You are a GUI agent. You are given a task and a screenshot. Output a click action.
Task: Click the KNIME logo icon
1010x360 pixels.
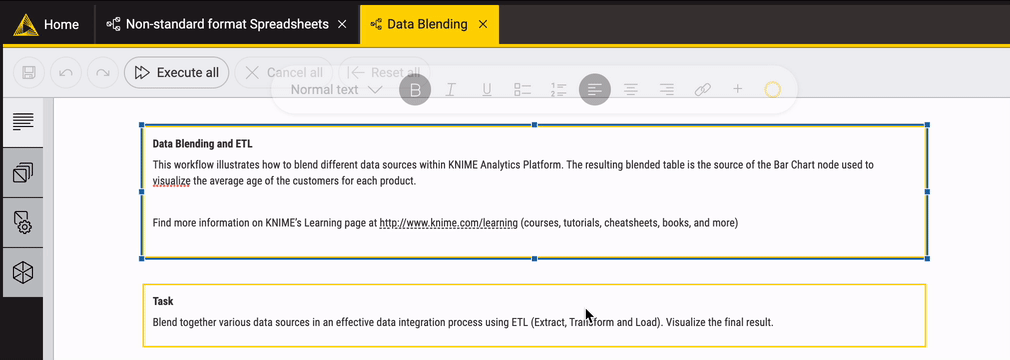(x=26, y=24)
